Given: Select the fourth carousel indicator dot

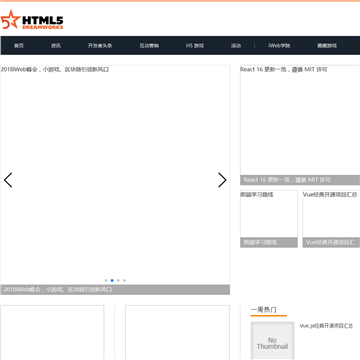Looking at the screenshot, I should (x=124, y=280).
